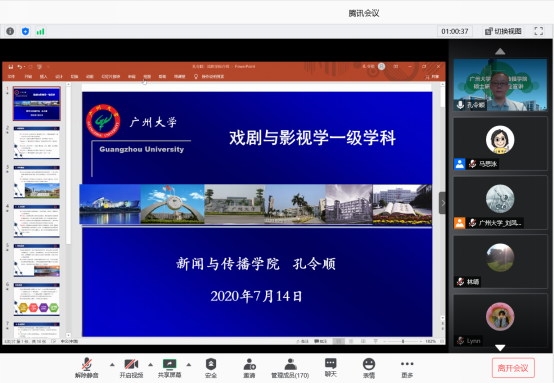
Task: Enter full screen mode
Action: click(x=538, y=31)
